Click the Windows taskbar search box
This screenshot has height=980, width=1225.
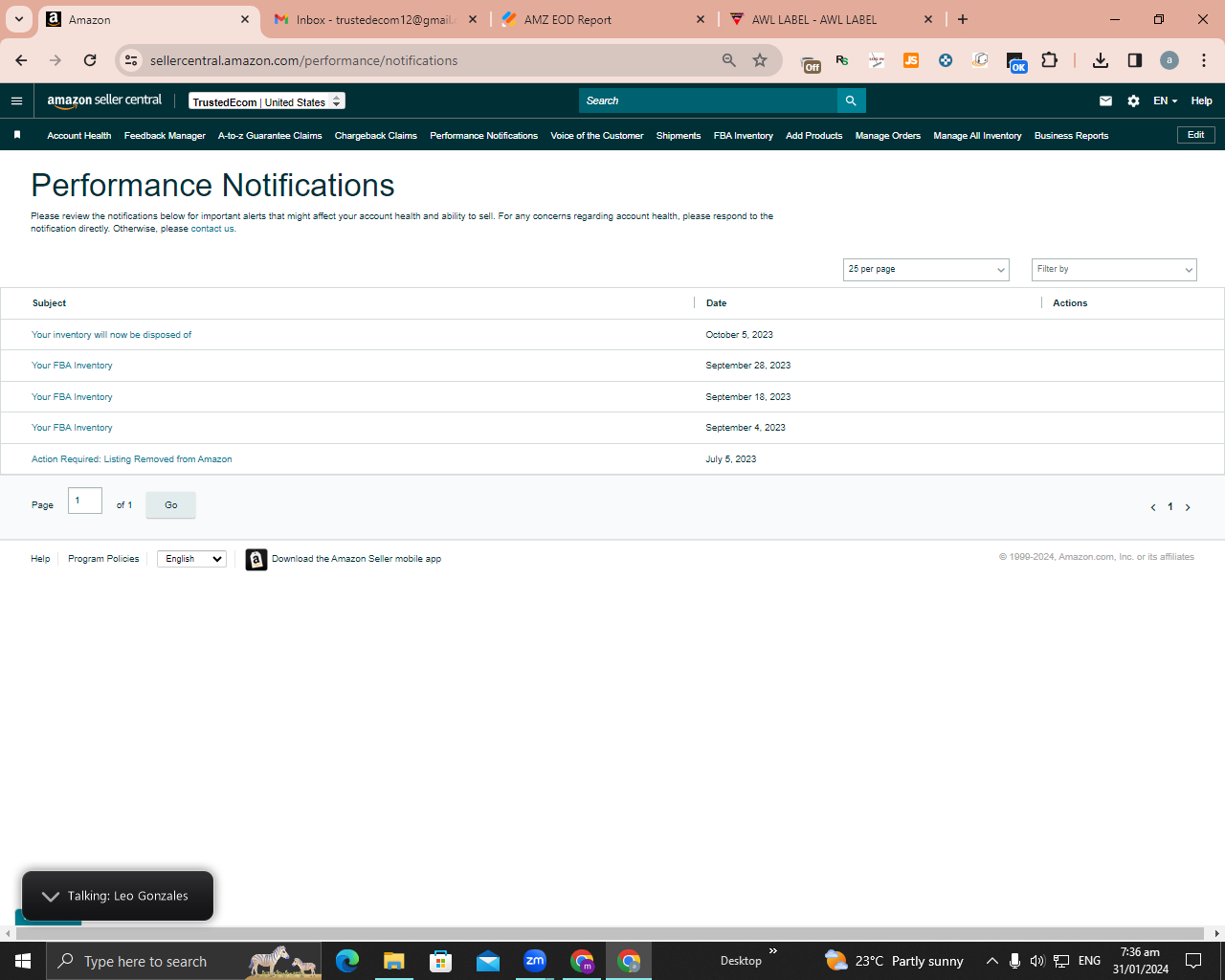point(184,961)
